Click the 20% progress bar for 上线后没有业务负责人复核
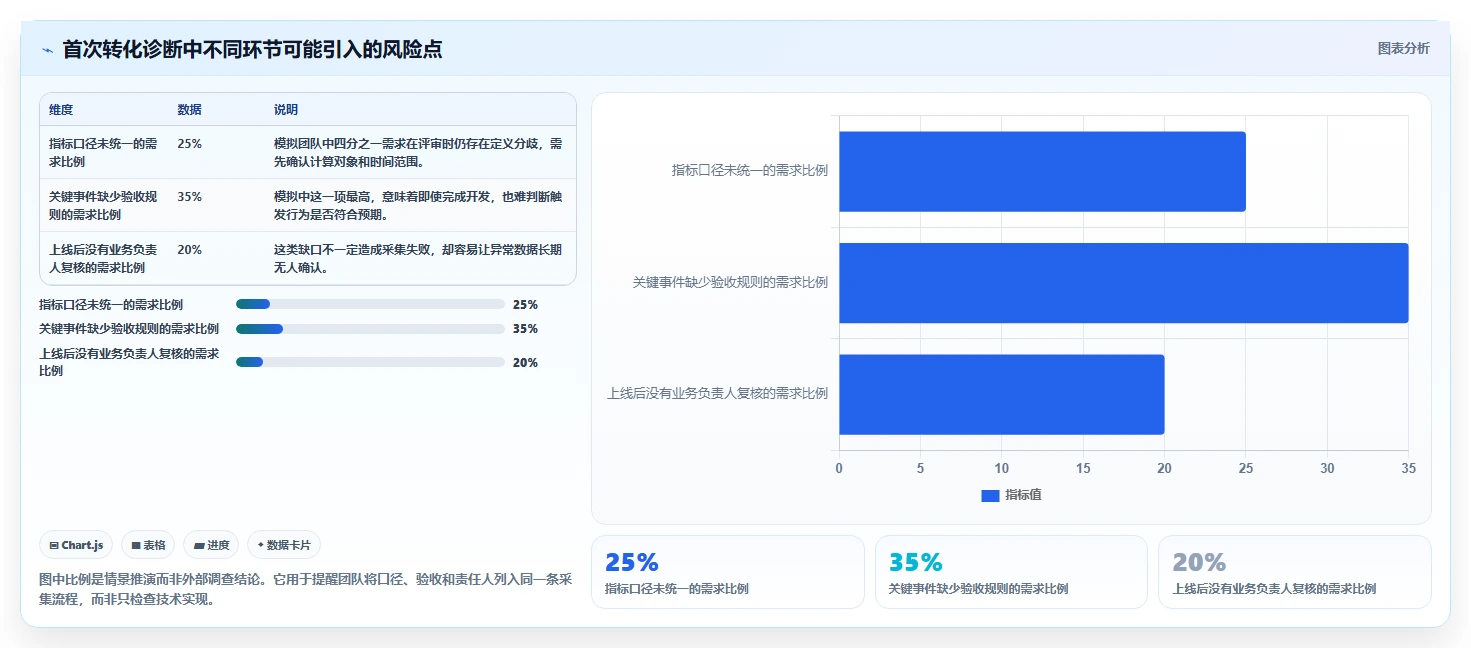1471x648 pixels. pos(370,362)
